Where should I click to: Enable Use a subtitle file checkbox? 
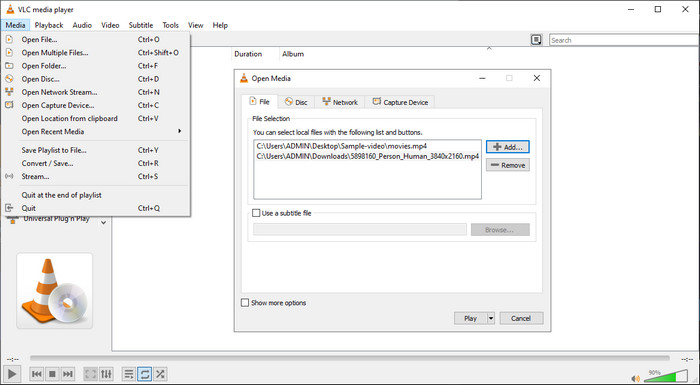(256, 213)
